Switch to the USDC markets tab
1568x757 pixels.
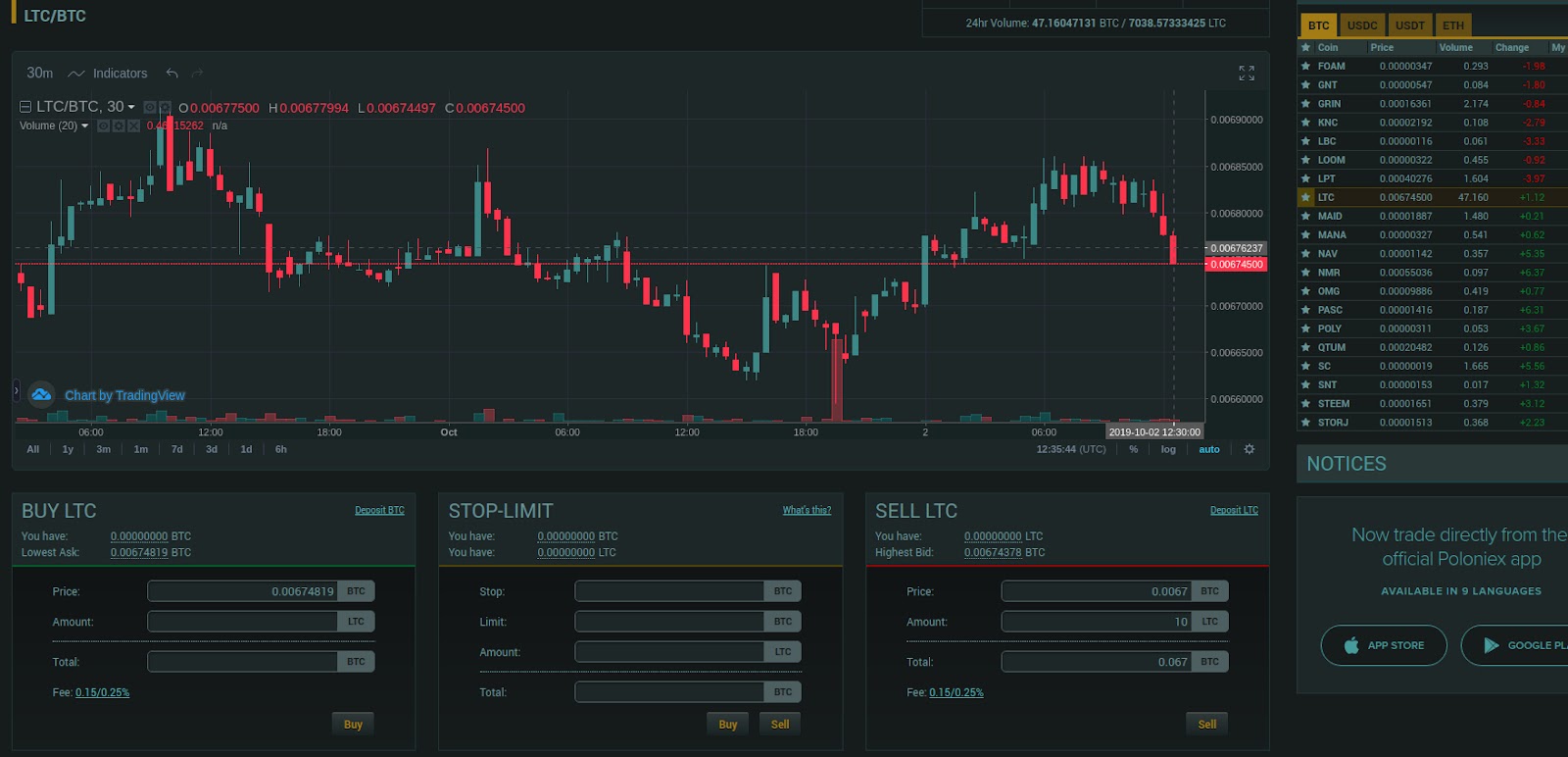click(1362, 25)
